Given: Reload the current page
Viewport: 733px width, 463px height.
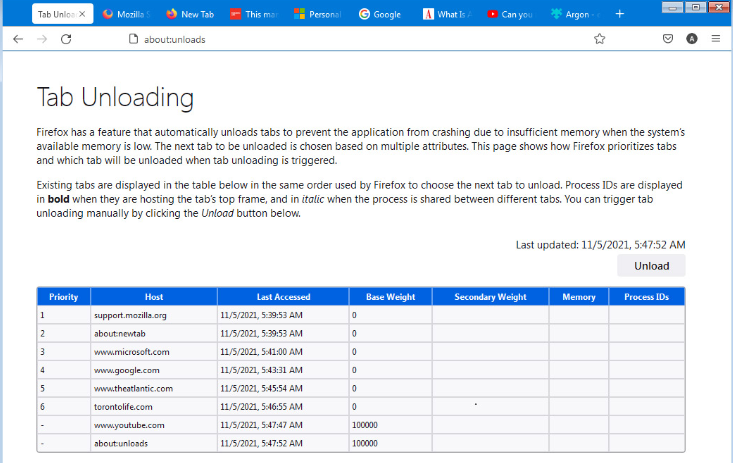Looking at the screenshot, I should pos(66,39).
